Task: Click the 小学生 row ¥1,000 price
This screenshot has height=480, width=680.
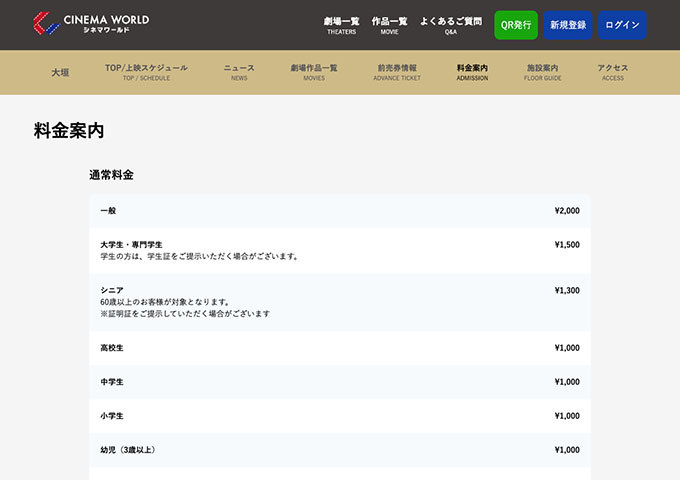Action: [567, 416]
